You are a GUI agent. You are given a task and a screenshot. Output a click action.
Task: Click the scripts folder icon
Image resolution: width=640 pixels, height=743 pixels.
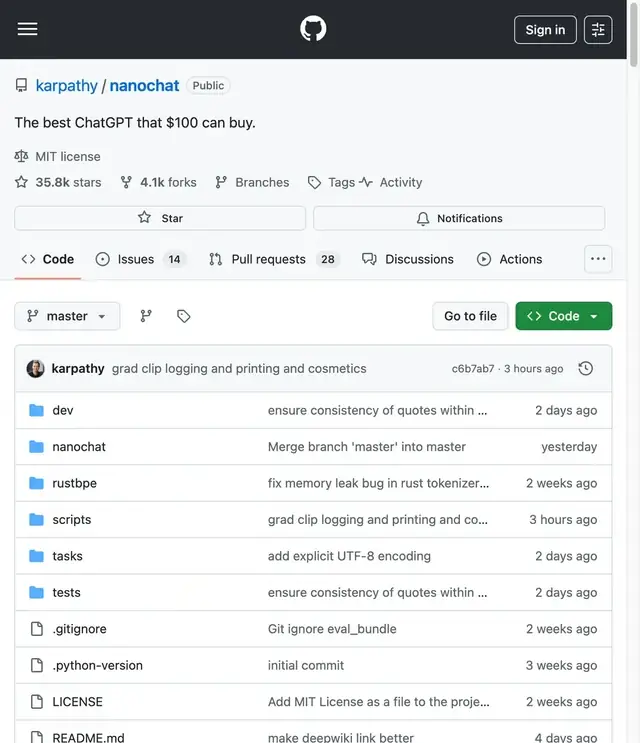tap(36, 519)
